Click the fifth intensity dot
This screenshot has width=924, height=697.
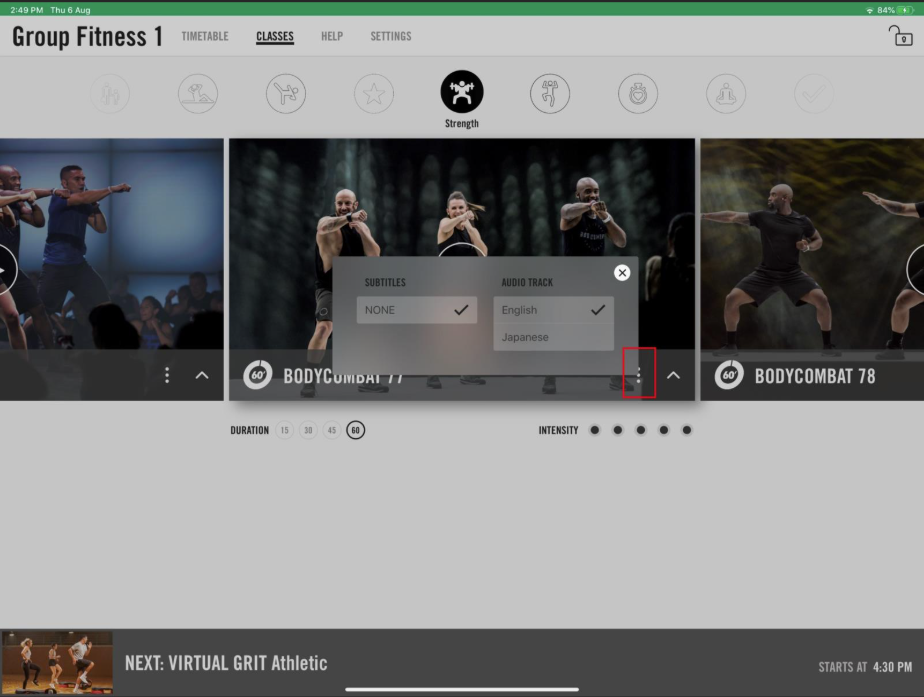tap(687, 430)
